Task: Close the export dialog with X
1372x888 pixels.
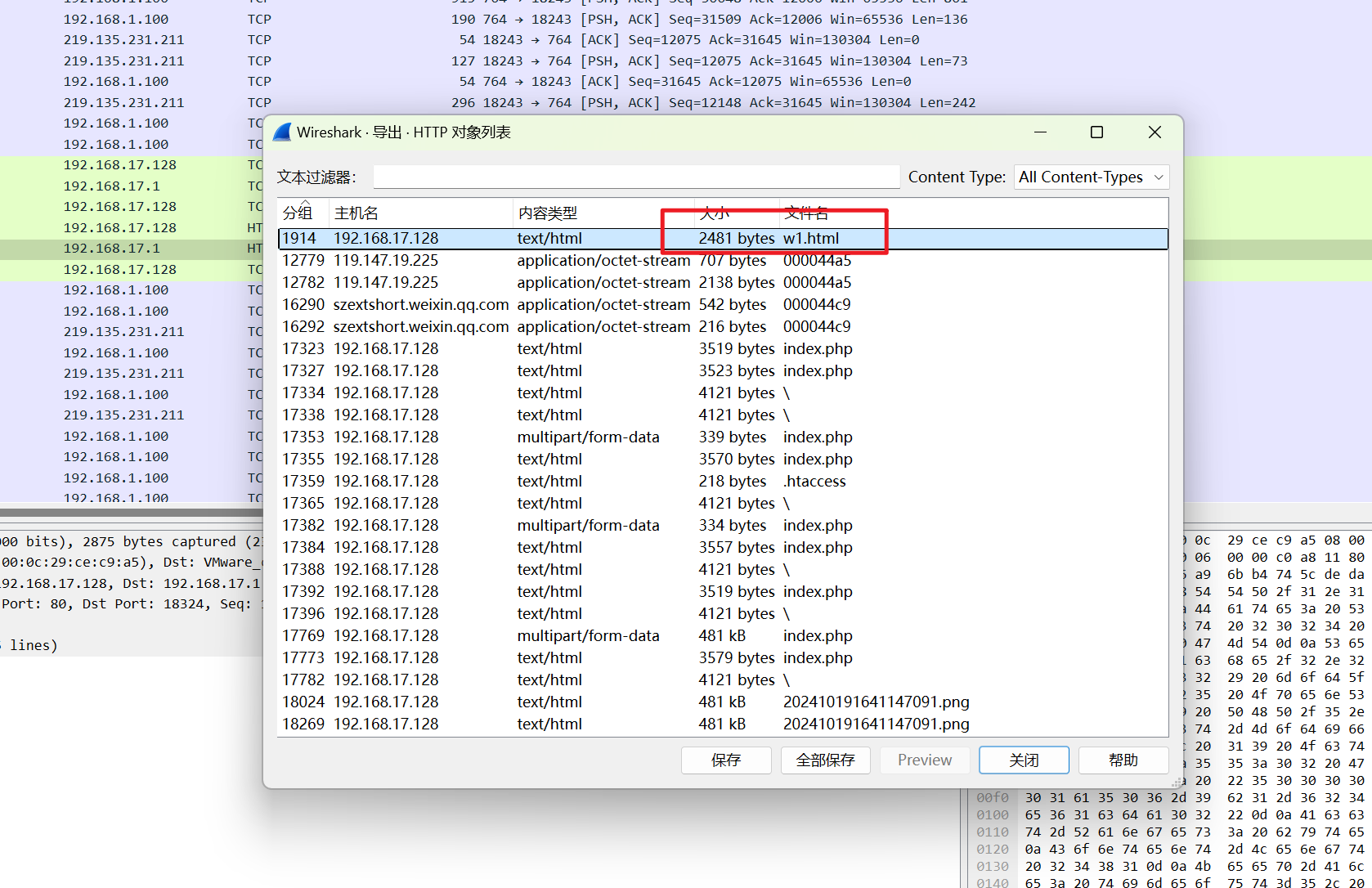Action: 1154,132
